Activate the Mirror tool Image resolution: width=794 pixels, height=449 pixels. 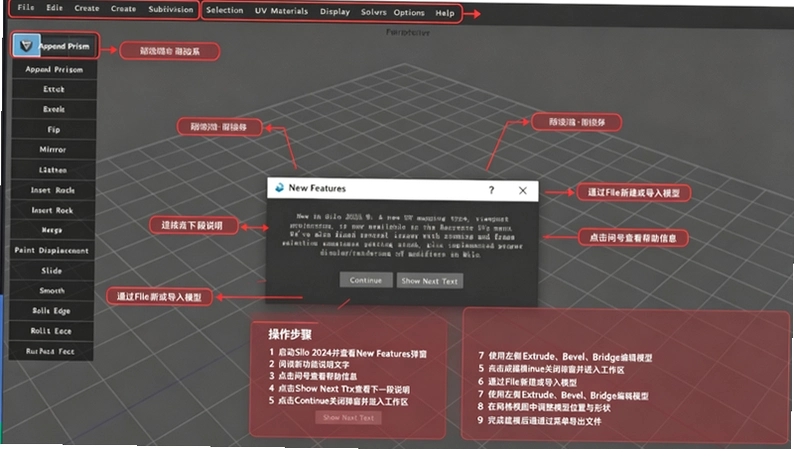point(53,149)
